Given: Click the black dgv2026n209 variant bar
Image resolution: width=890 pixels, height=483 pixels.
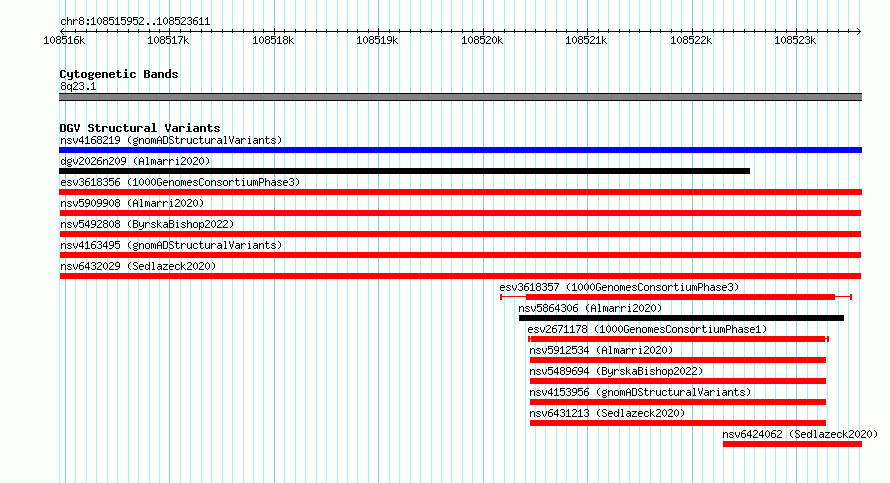Looking at the screenshot, I should tap(405, 171).
